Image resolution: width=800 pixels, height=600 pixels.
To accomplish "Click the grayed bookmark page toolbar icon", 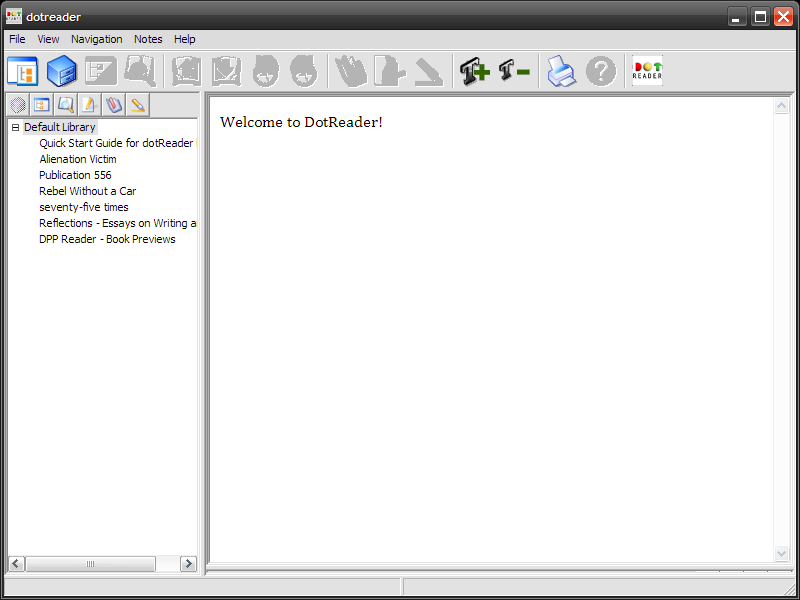I will pos(226,71).
